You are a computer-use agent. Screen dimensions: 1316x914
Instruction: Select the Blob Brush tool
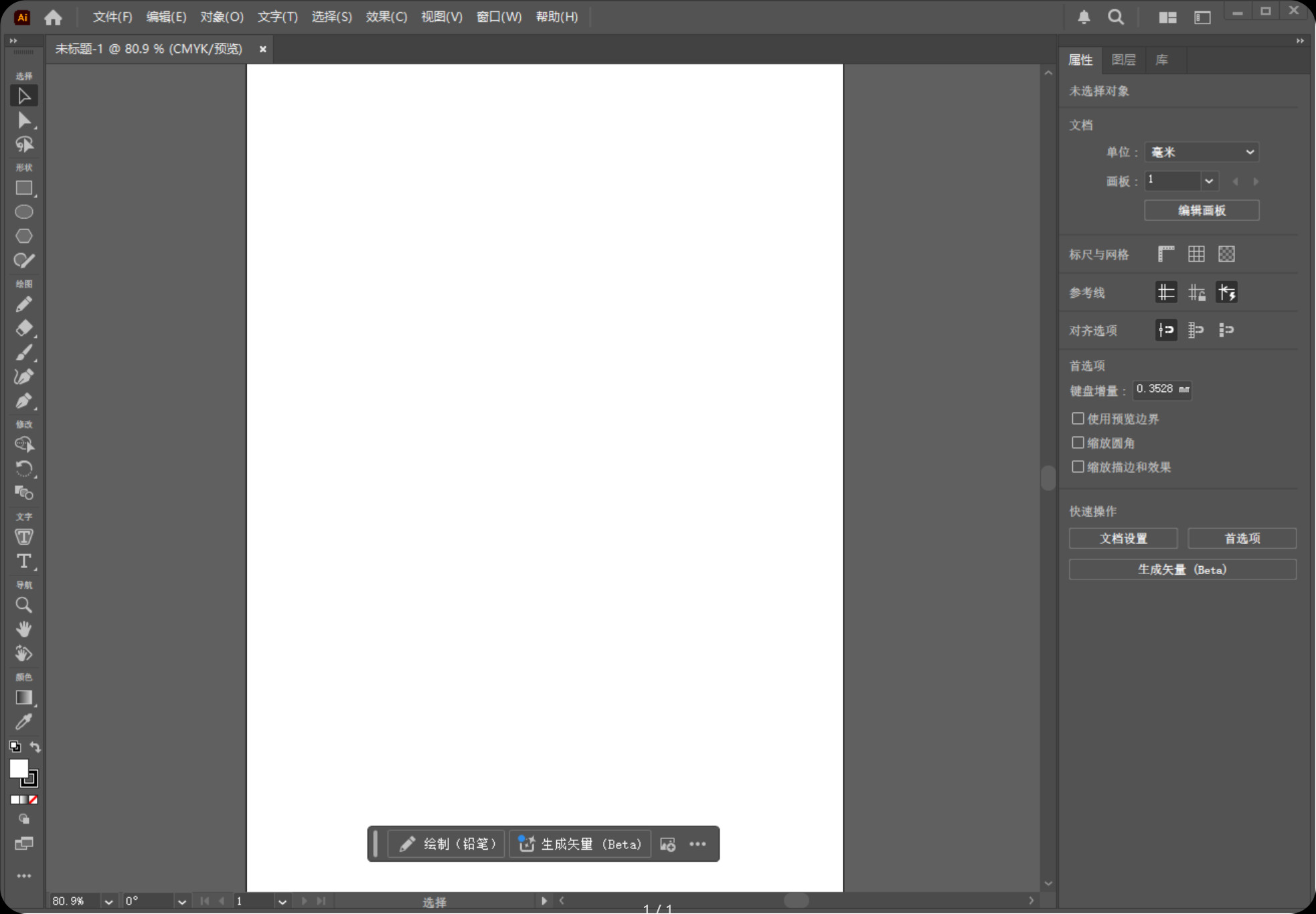pos(24,260)
